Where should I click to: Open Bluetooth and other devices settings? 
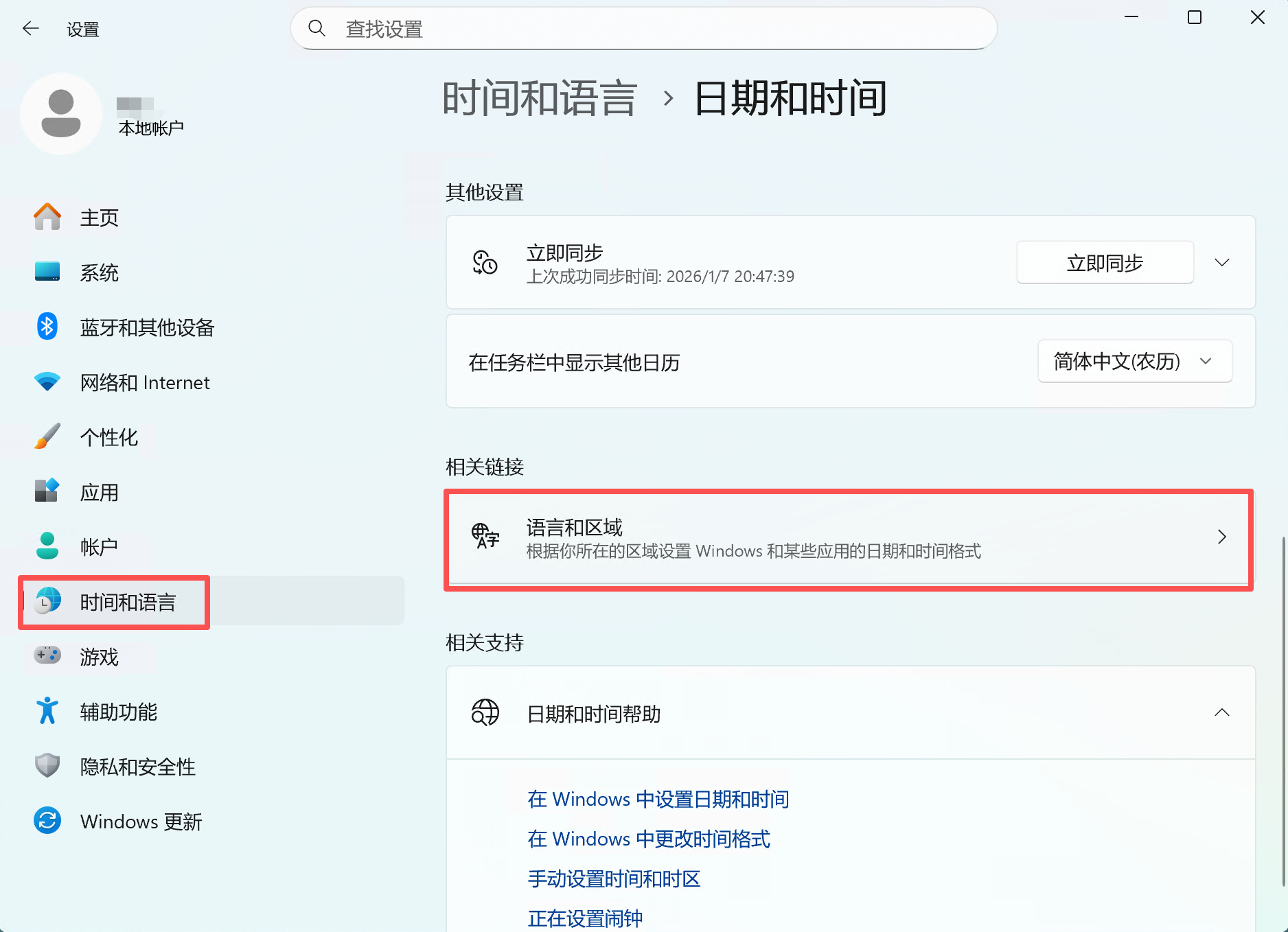click(47, 327)
